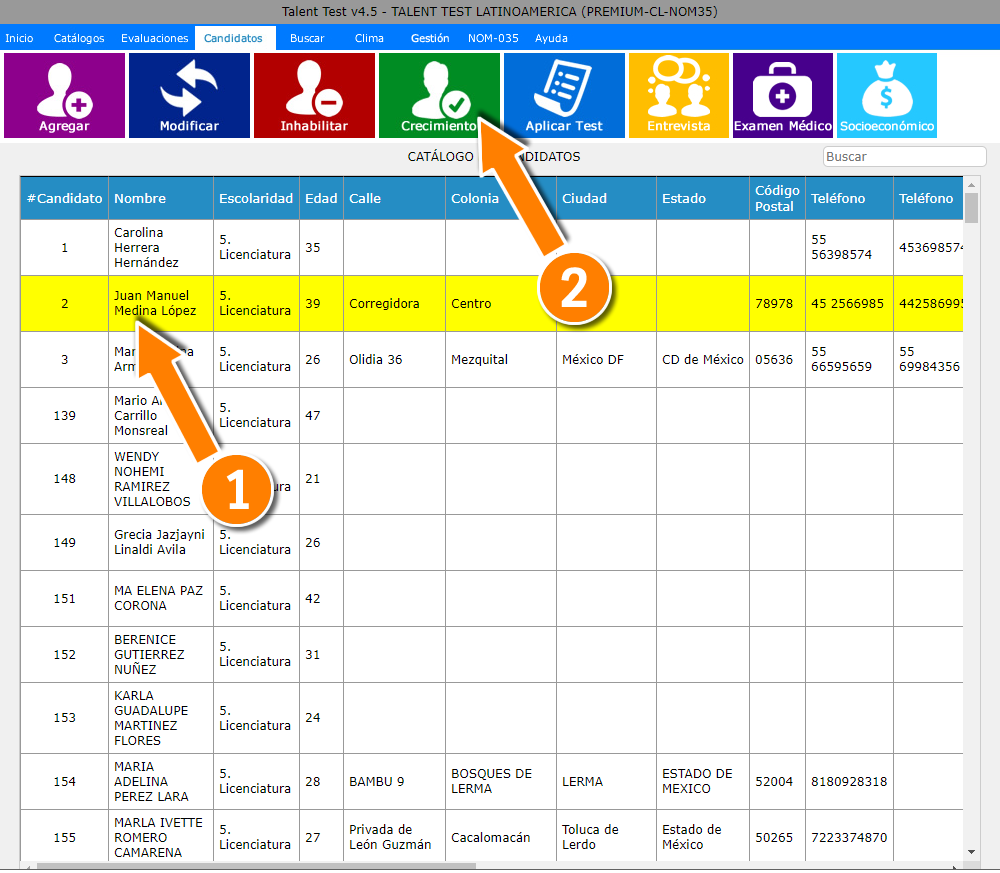Click the Buscar search field
The width and height of the screenshot is (1000, 873).
click(x=904, y=156)
